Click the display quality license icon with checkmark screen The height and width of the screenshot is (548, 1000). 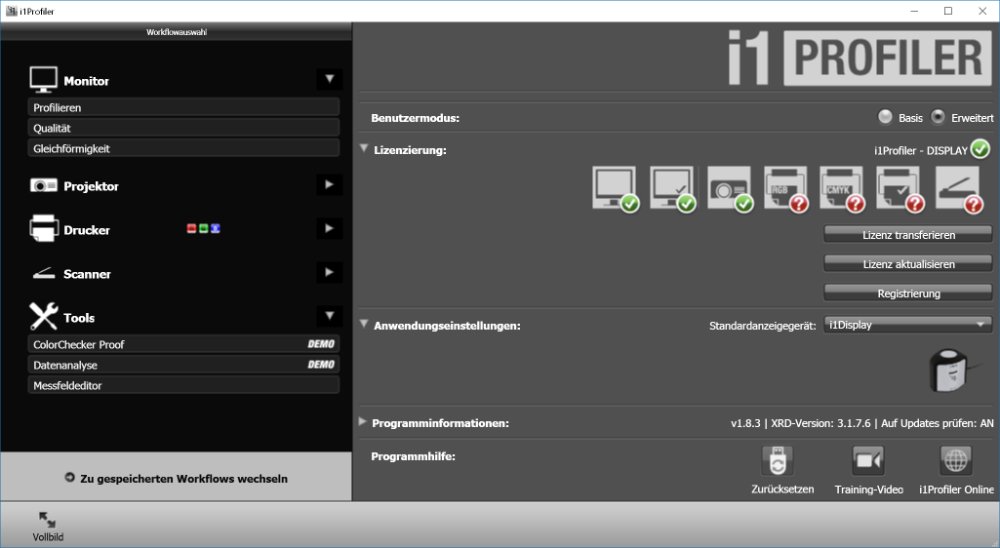(672, 189)
